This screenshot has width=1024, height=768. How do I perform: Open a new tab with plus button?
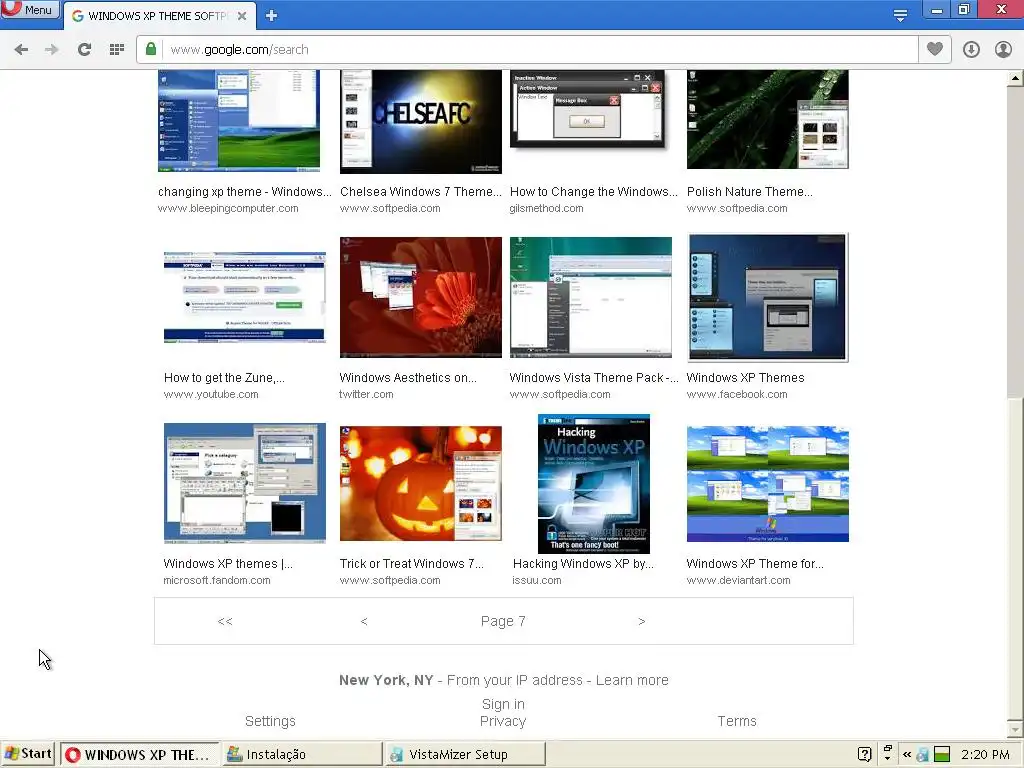tap(272, 16)
